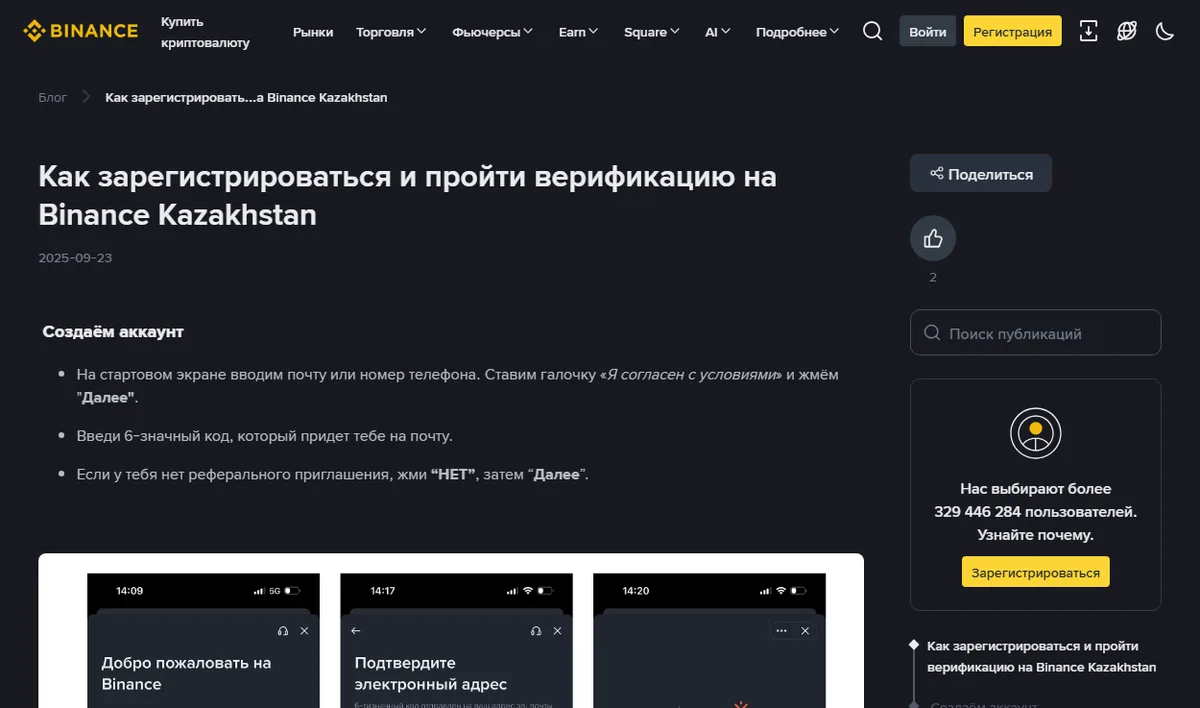This screenshot has height=708, width=1200.
Task: Open the search magnifier icon in header
Action: [x=872, y=31]
